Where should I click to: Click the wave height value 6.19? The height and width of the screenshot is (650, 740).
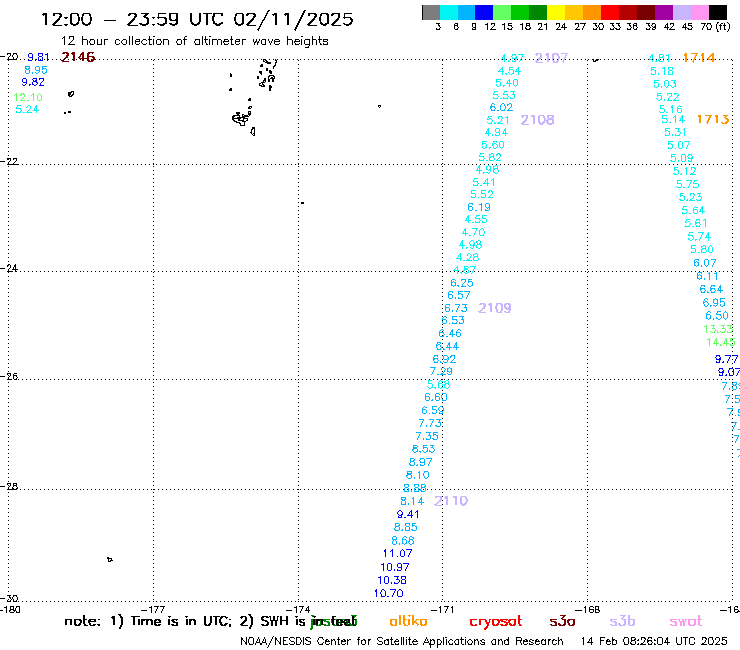point(479,207)
